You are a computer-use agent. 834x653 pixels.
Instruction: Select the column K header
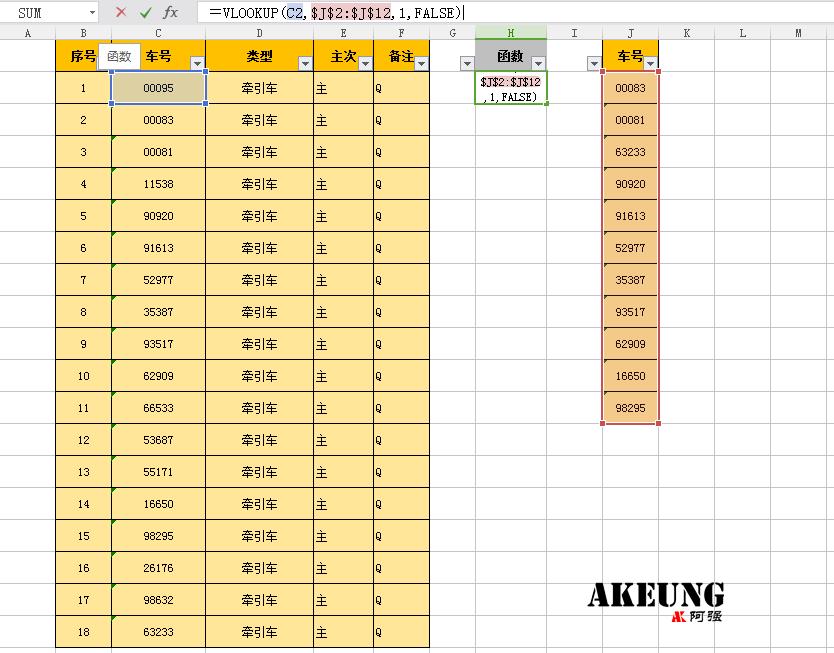[687, 33]
